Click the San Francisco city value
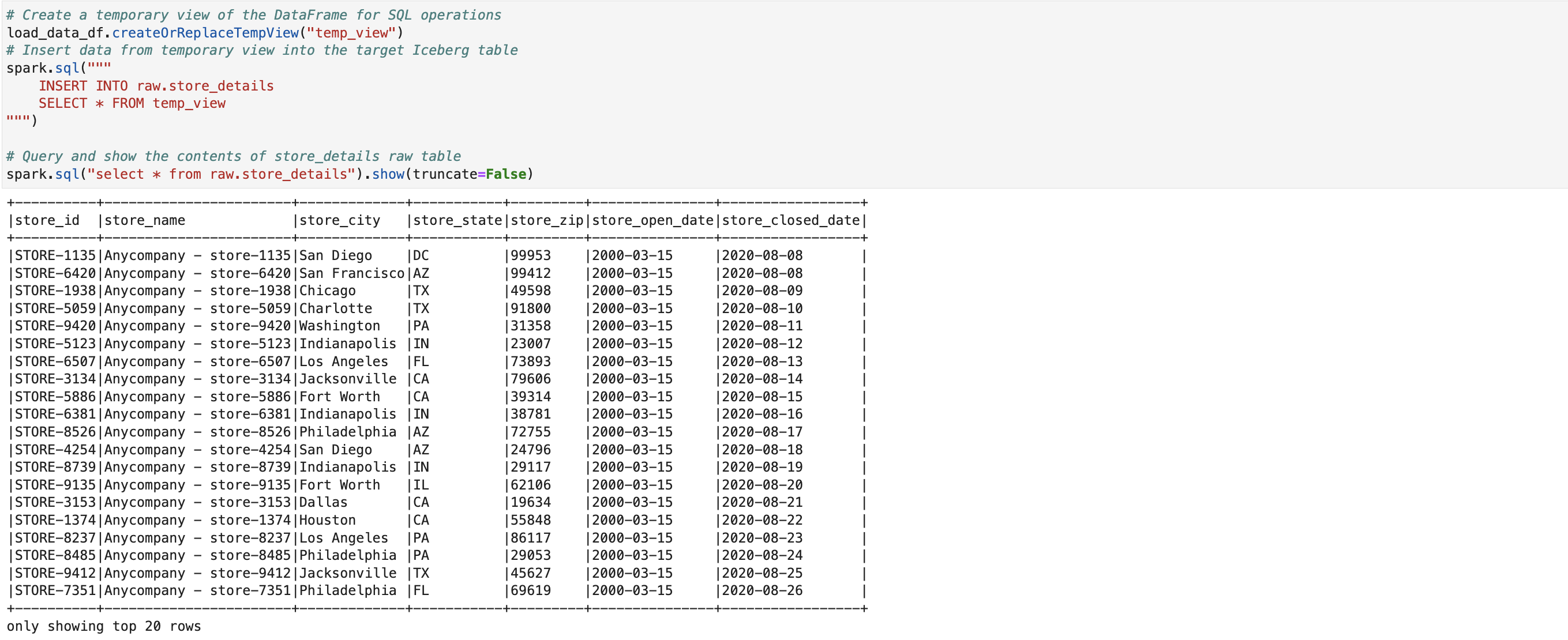The width and height of the screenshot is (1568, 640). tap(351, 273)
